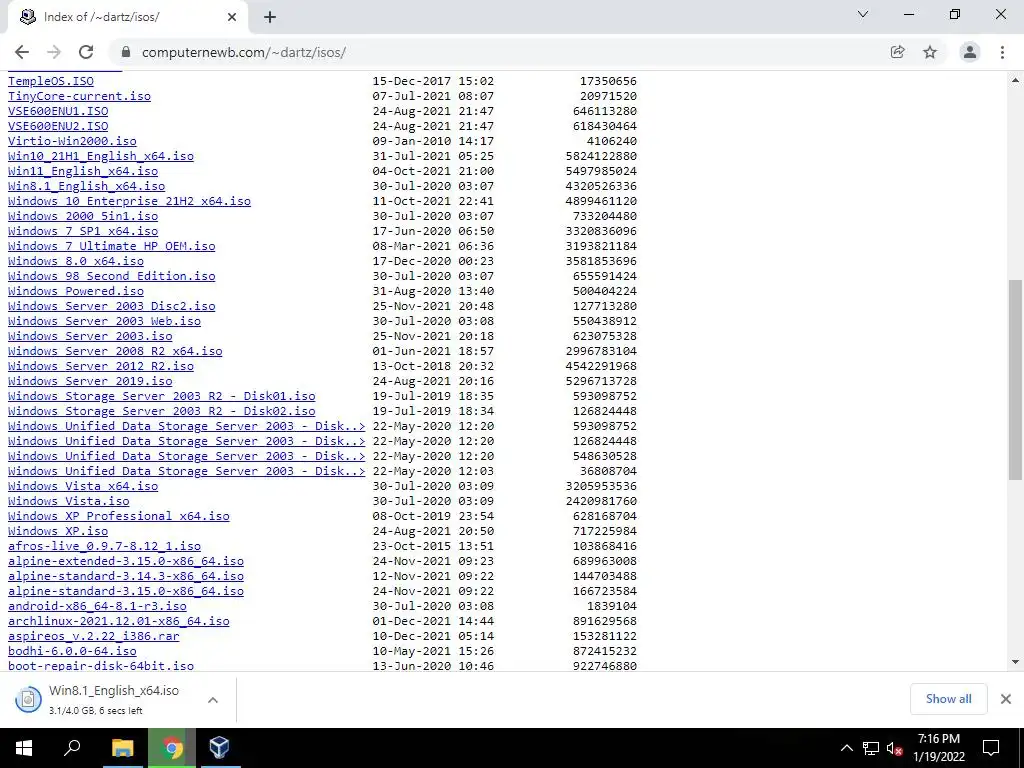Open VirtualBox from the taskbar
Screen dimensions: 1024x768
tap(219, 748)
